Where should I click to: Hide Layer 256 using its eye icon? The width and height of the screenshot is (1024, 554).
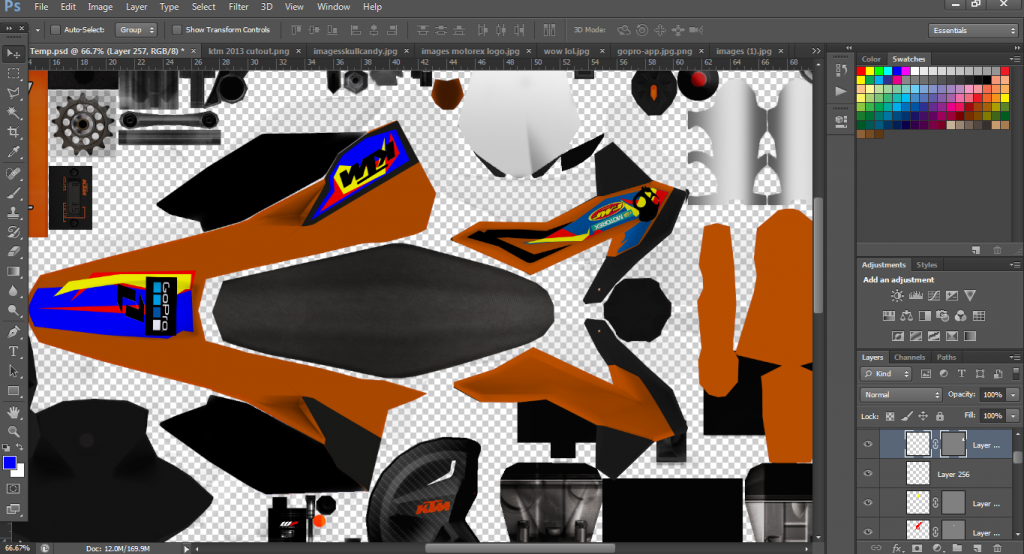[x=868, y=474]
